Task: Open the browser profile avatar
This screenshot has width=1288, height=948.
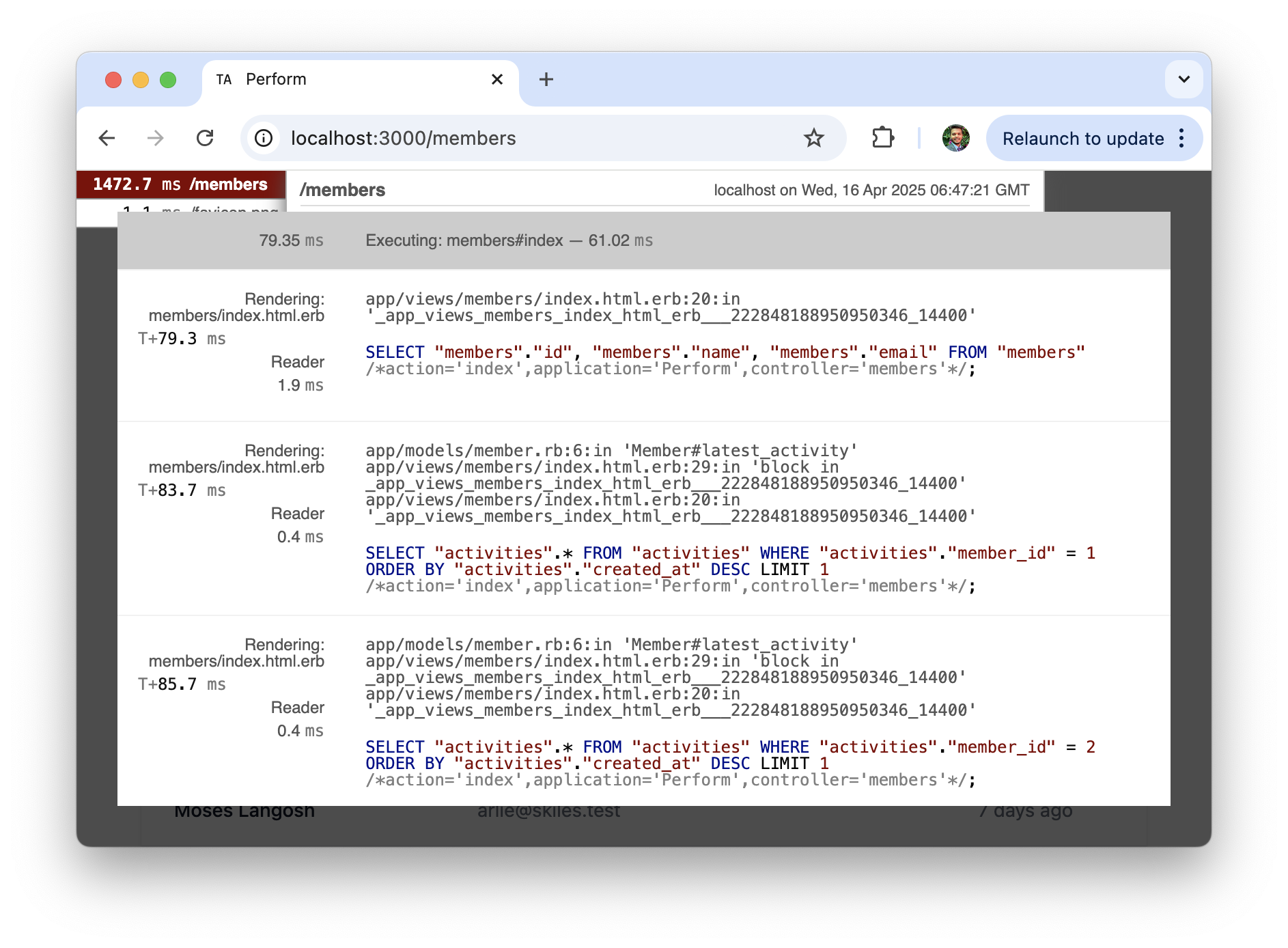Action: pos(955,137)
